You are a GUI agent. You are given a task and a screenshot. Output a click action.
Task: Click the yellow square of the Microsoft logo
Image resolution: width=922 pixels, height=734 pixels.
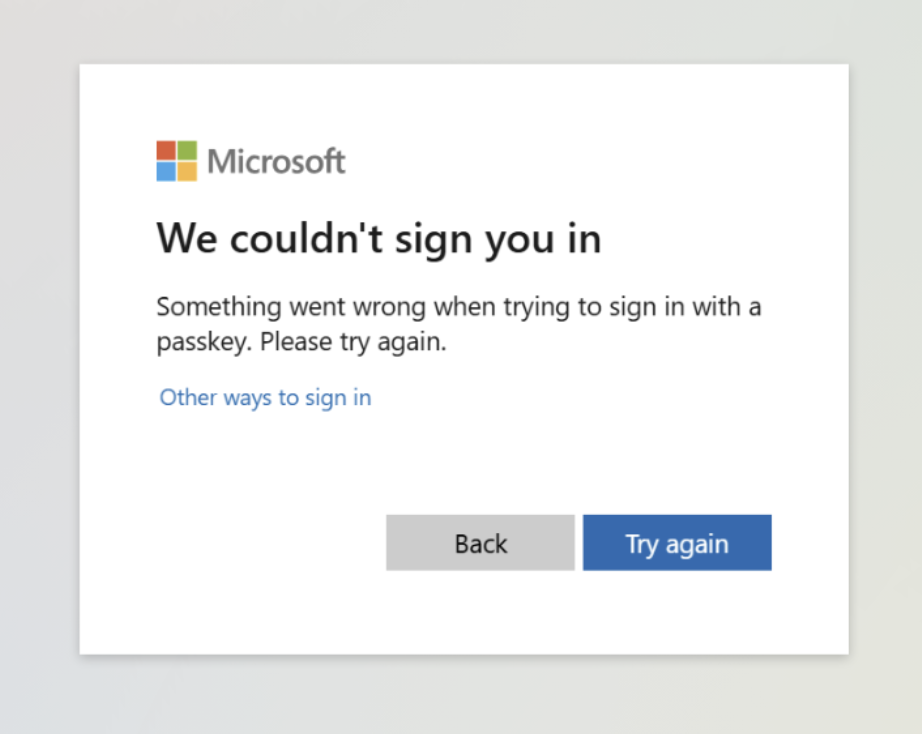(187, 171)
